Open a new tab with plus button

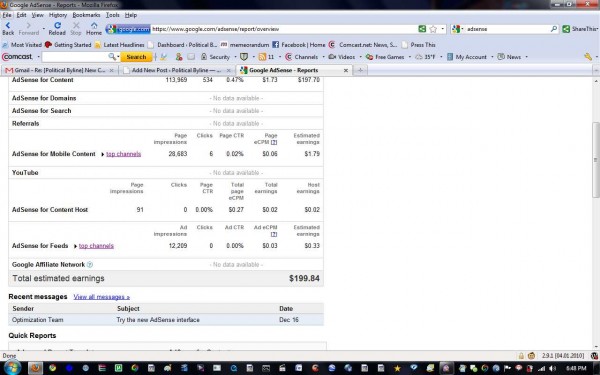click(x=360, y=70)
